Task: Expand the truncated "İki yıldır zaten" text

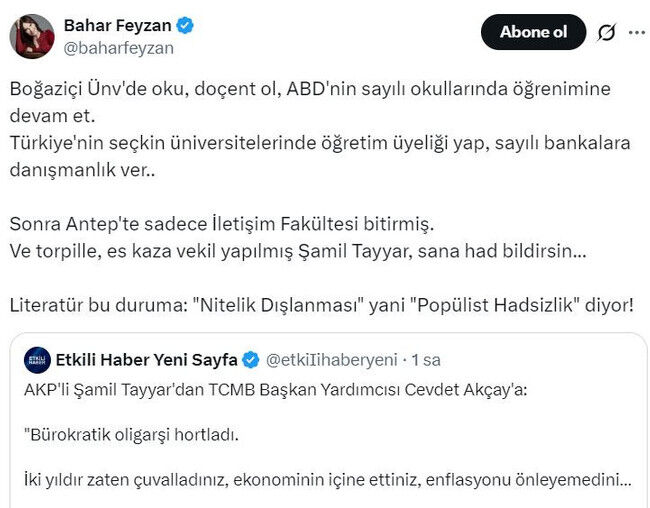Action: point(325,480)
